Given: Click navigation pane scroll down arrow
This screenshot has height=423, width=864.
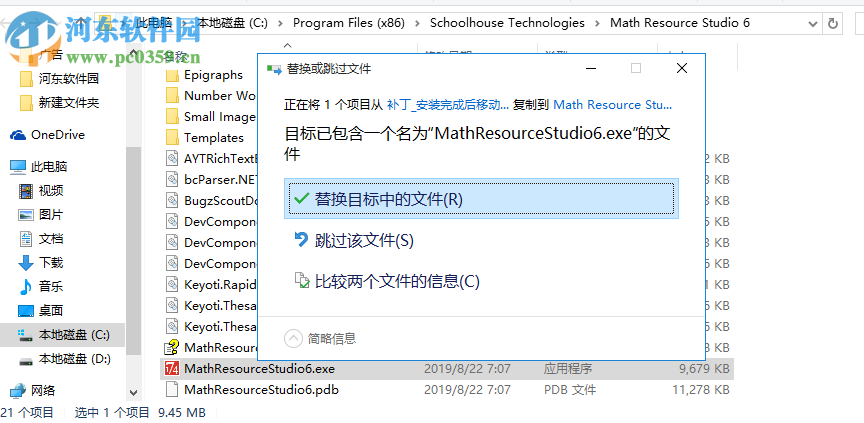Looking at the screenshot, I should (x=133, y=393).
